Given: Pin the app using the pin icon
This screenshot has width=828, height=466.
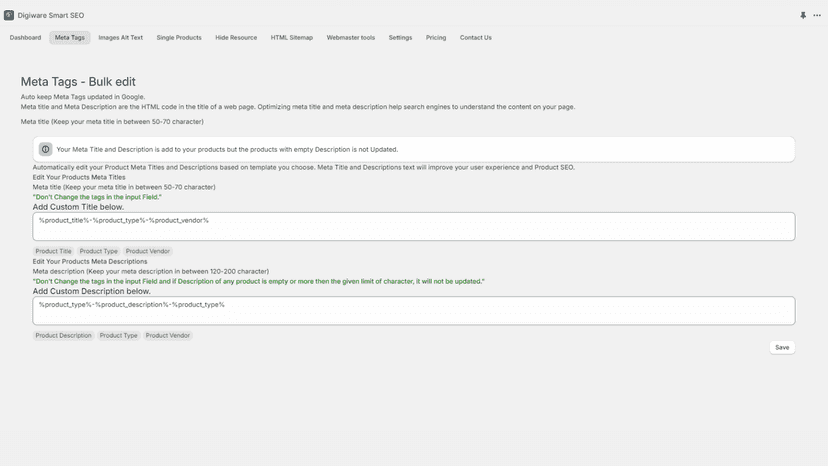Looking at the screenshot, I should click(803, 15).
